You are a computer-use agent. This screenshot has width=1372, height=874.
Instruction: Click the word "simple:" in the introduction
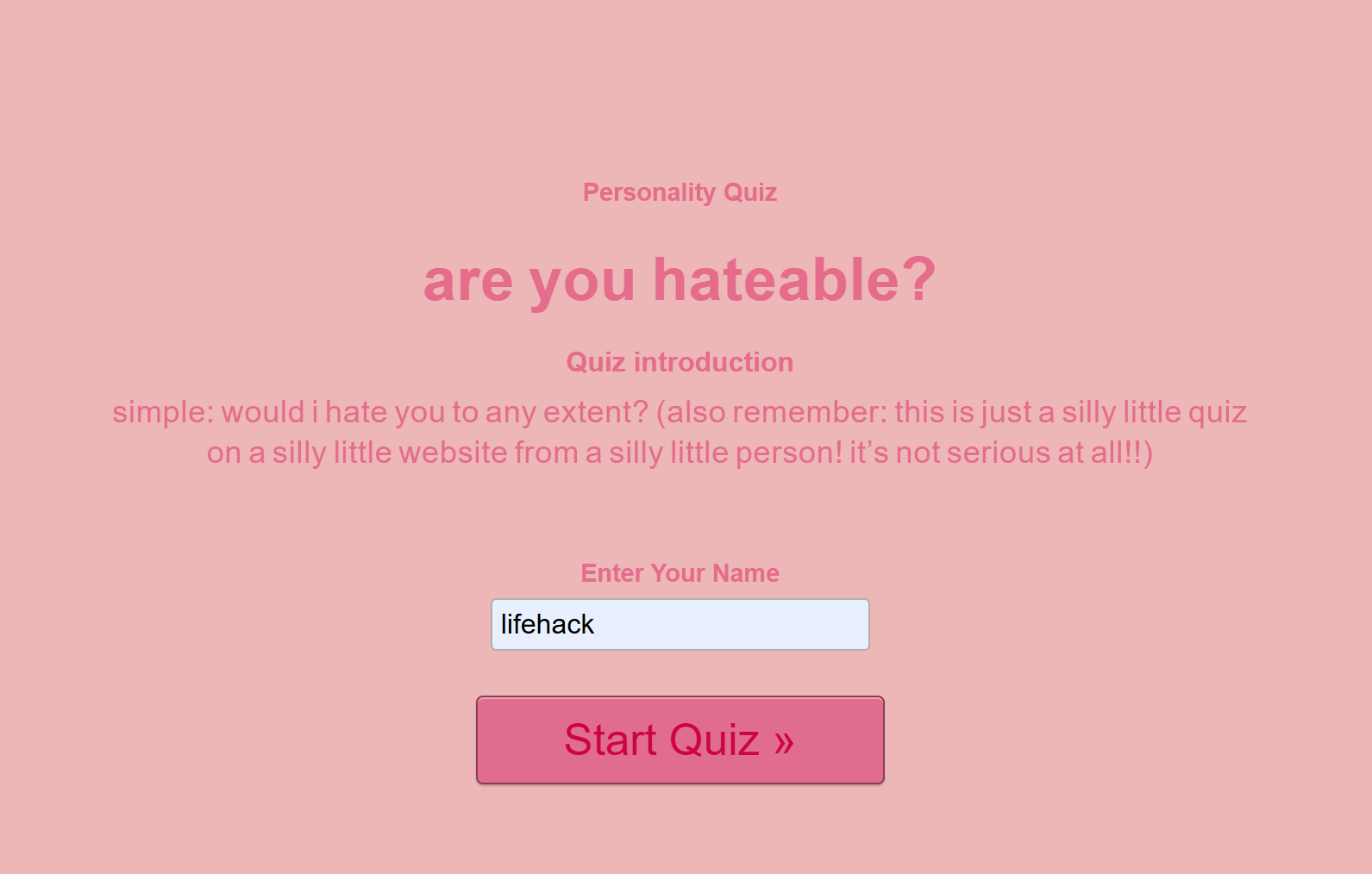pyautogui.click(x=163, y=412)
